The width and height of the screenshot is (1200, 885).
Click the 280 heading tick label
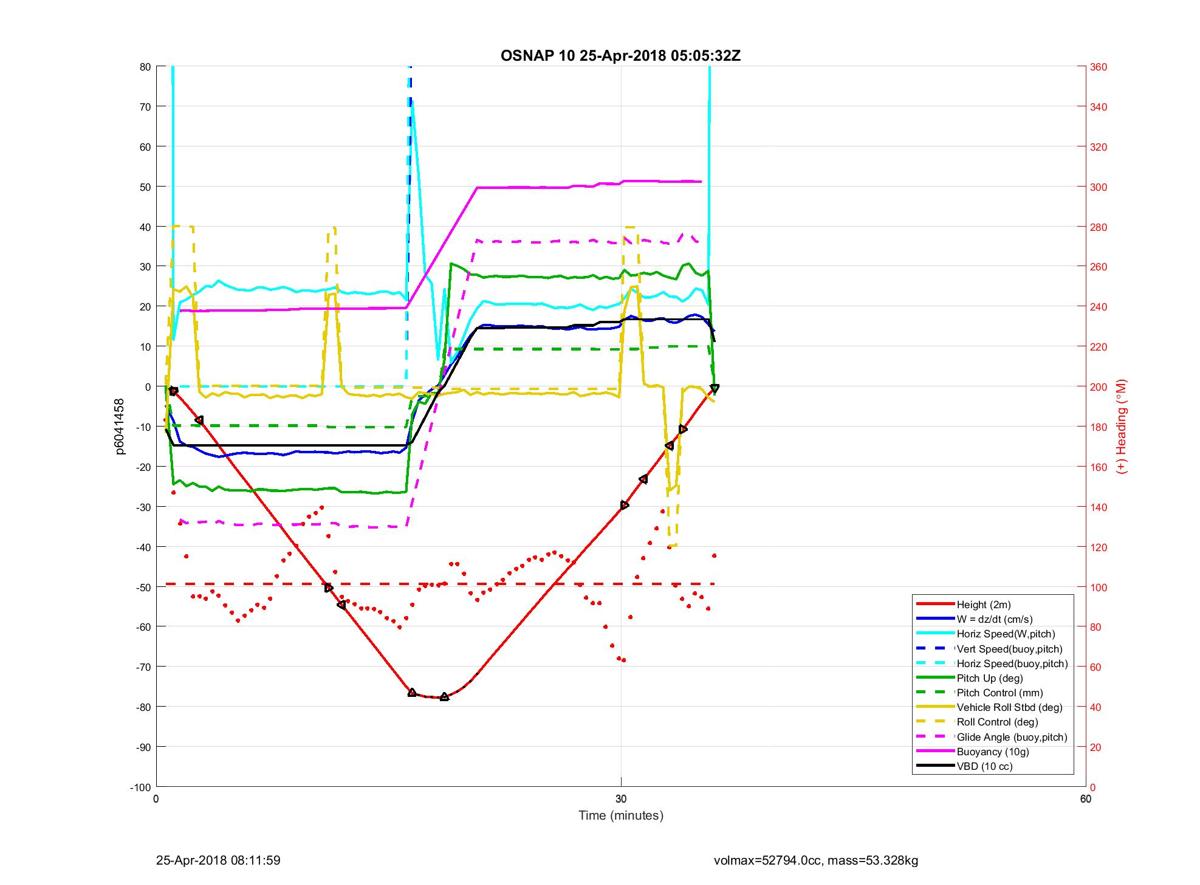(x=1100, y=227)
